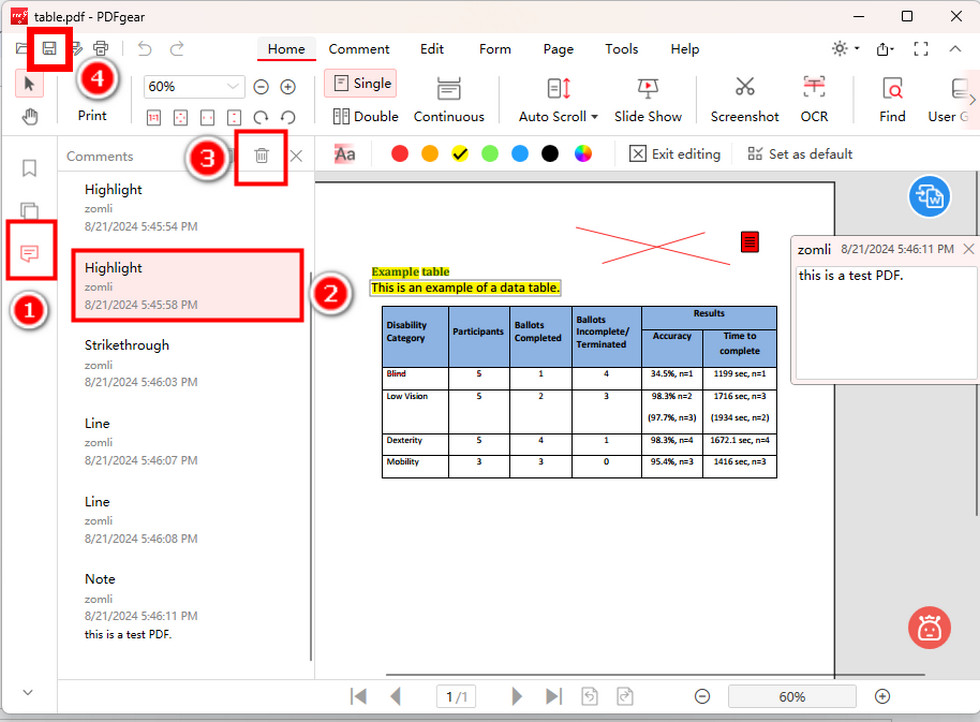Open the Comments sidebar panel icon

[29, 251]
